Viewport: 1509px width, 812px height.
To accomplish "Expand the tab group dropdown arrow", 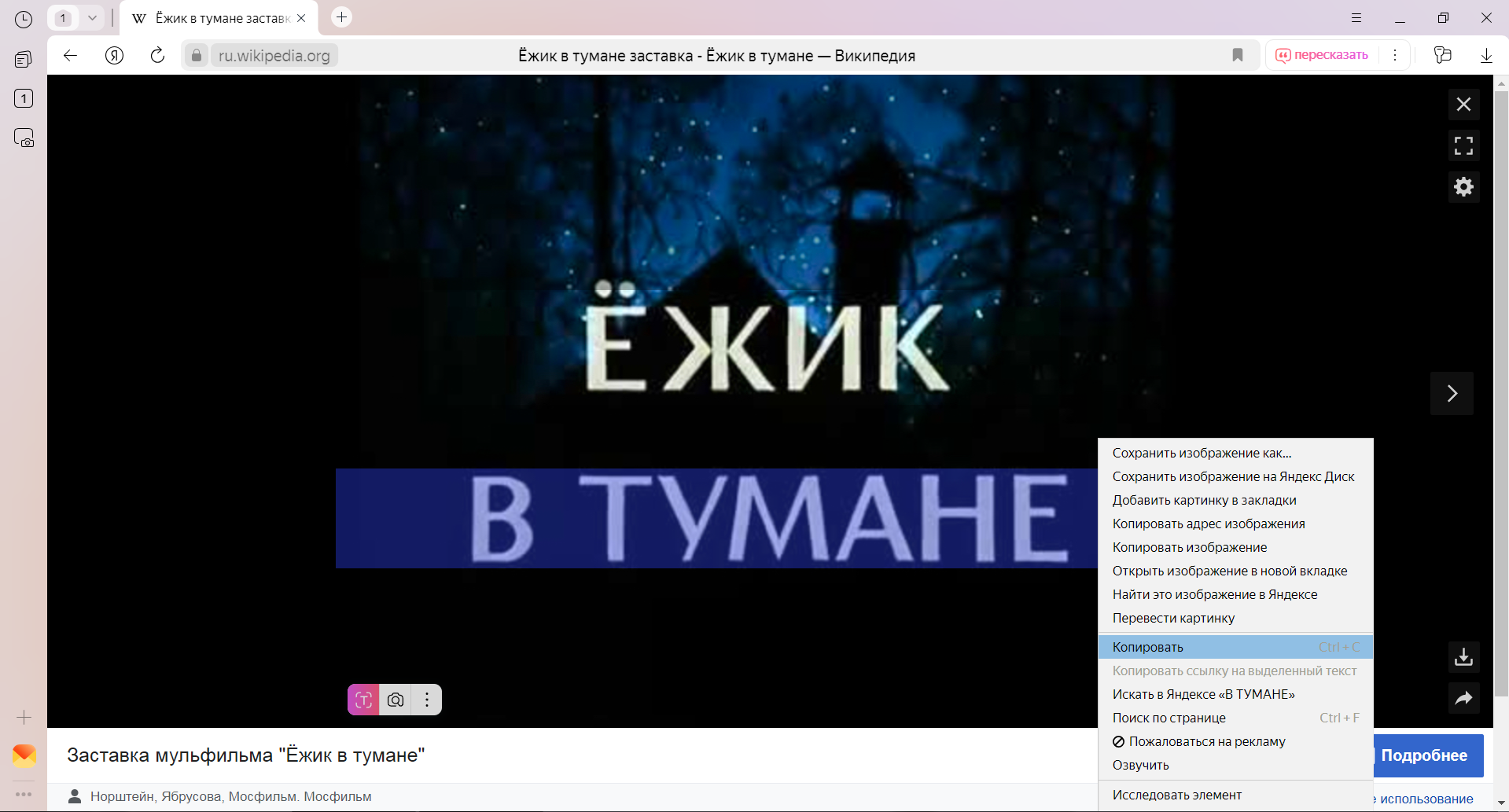I will (x=92, y=18).
